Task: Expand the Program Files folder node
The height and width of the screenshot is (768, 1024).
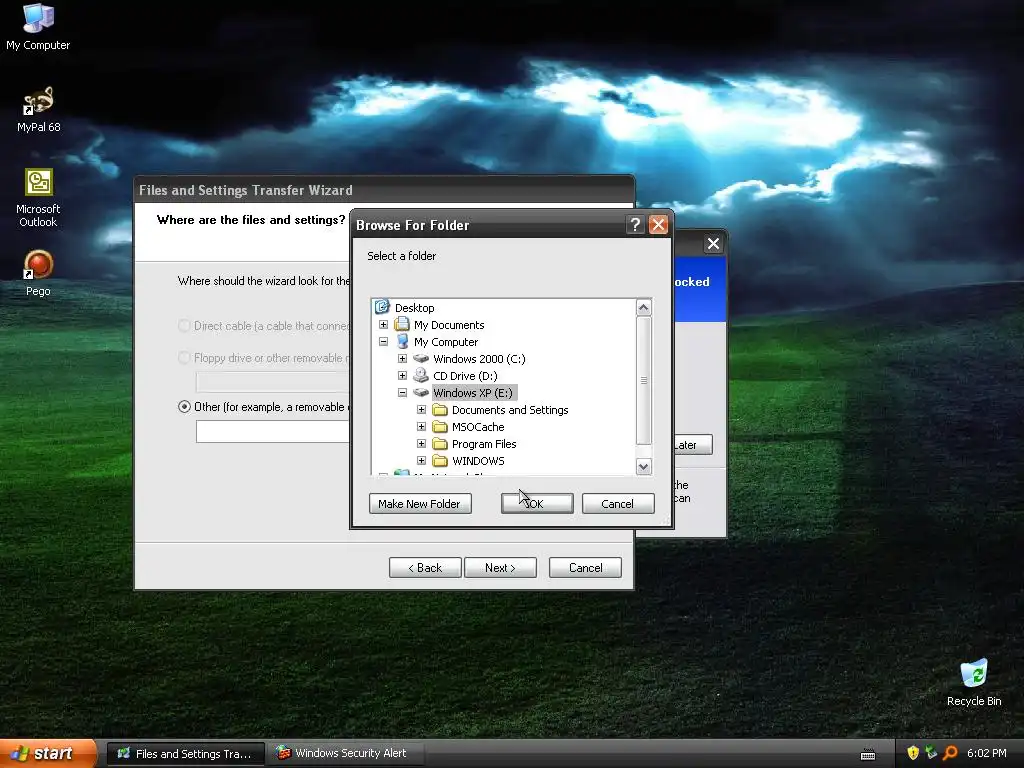Action: 421,443
